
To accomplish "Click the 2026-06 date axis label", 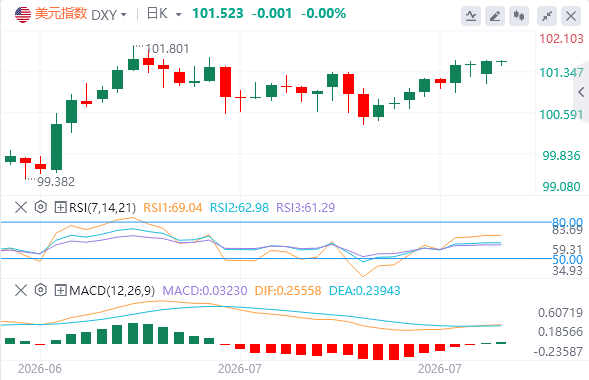I will (40, 369).
